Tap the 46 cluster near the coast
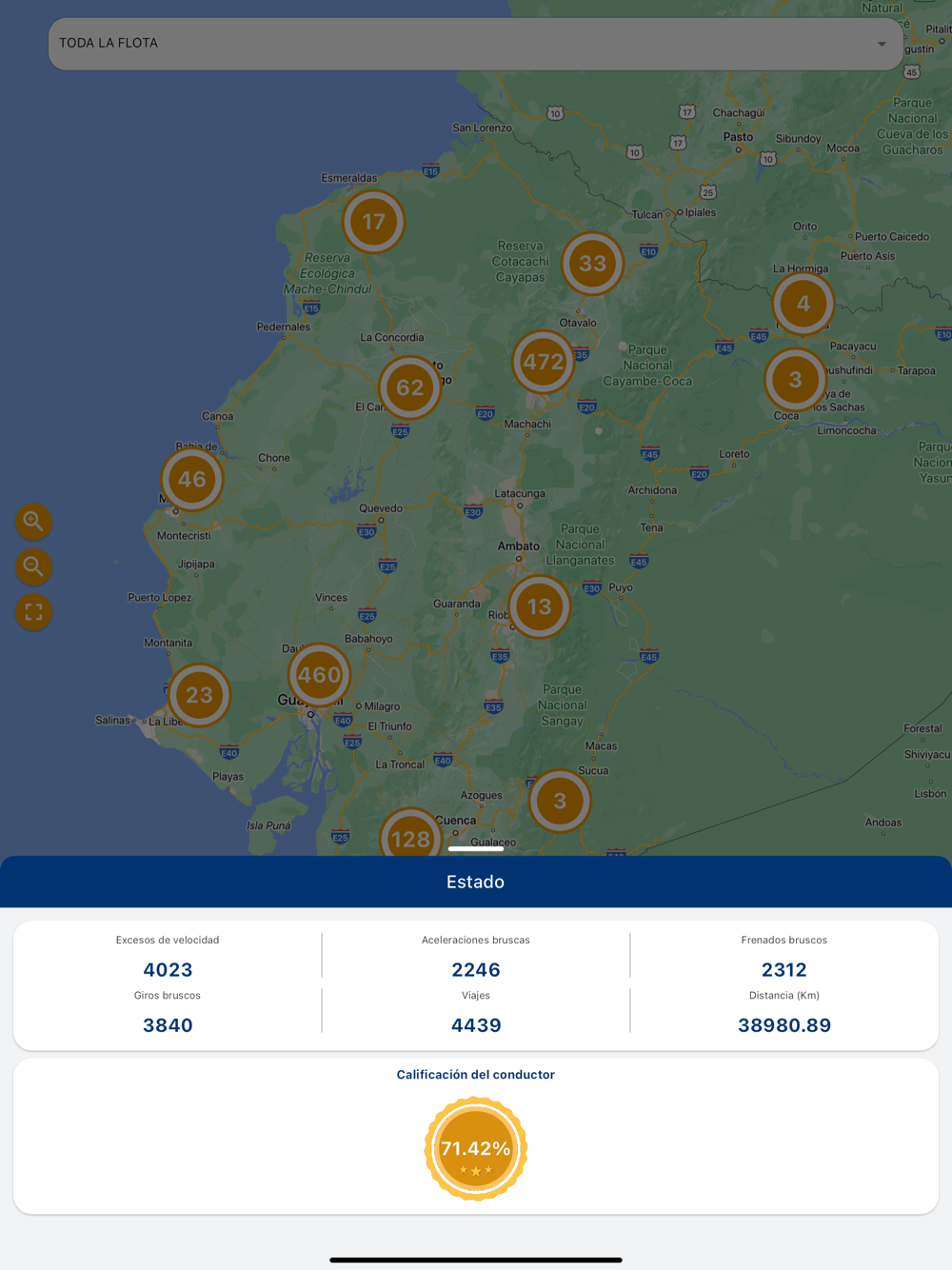The height and width of the screenshot is (1270, 952). [191, 479]
